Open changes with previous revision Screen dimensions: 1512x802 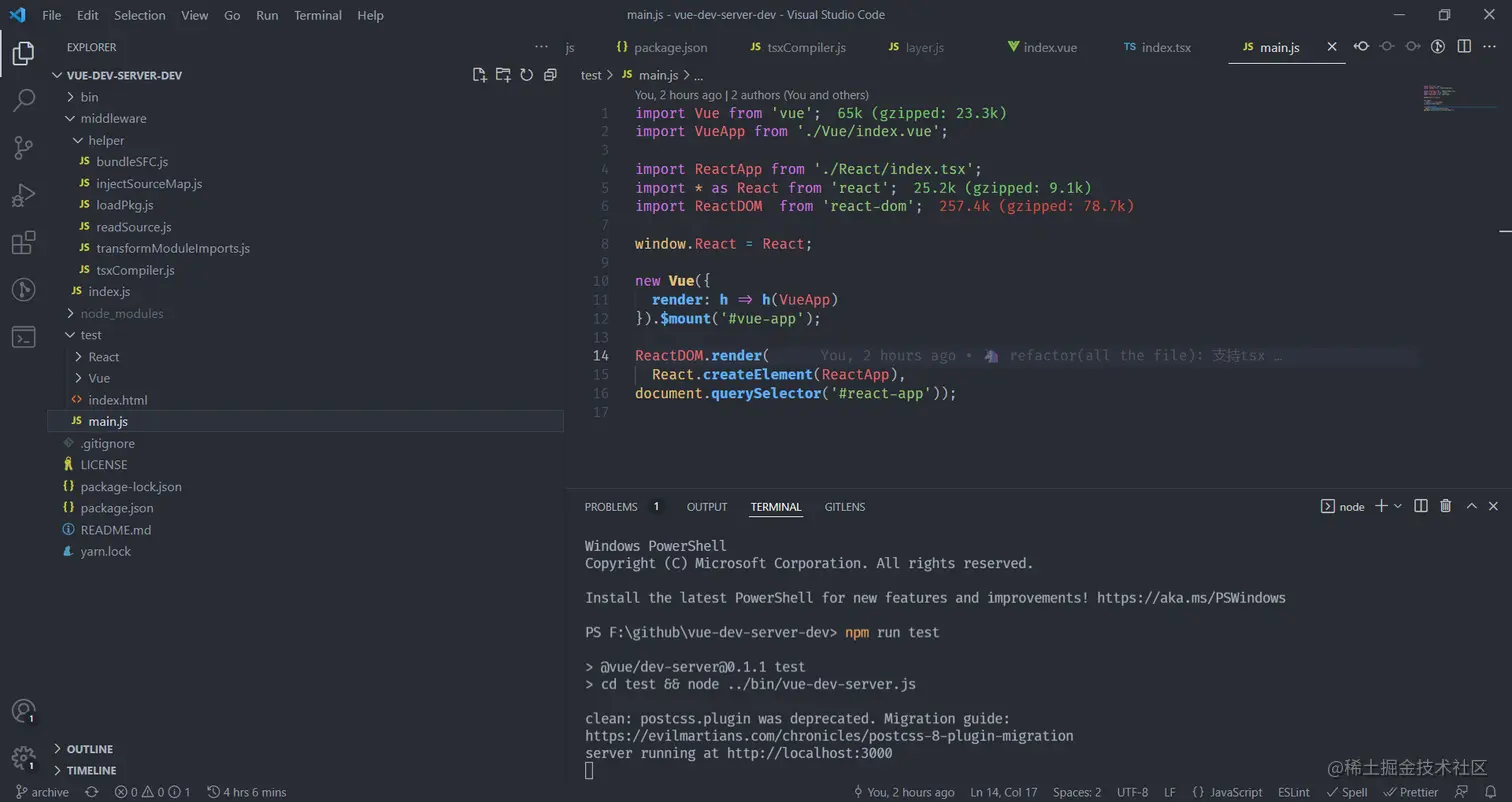point(1362,47)
